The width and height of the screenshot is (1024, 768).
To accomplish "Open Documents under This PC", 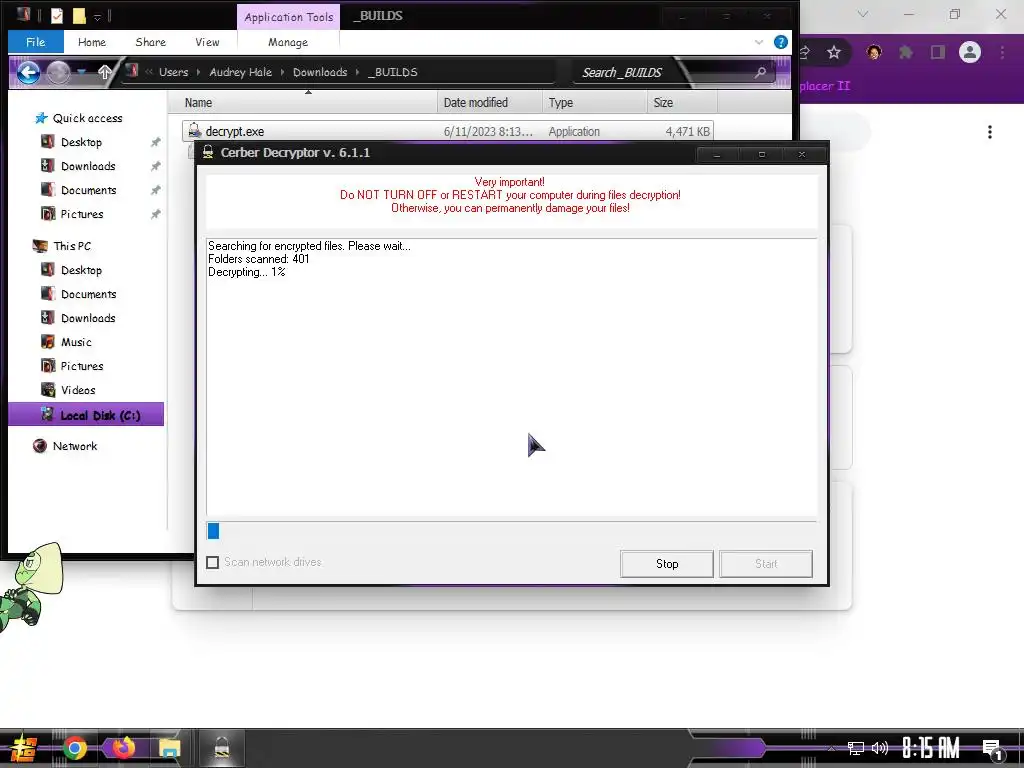I will (89, 295).
